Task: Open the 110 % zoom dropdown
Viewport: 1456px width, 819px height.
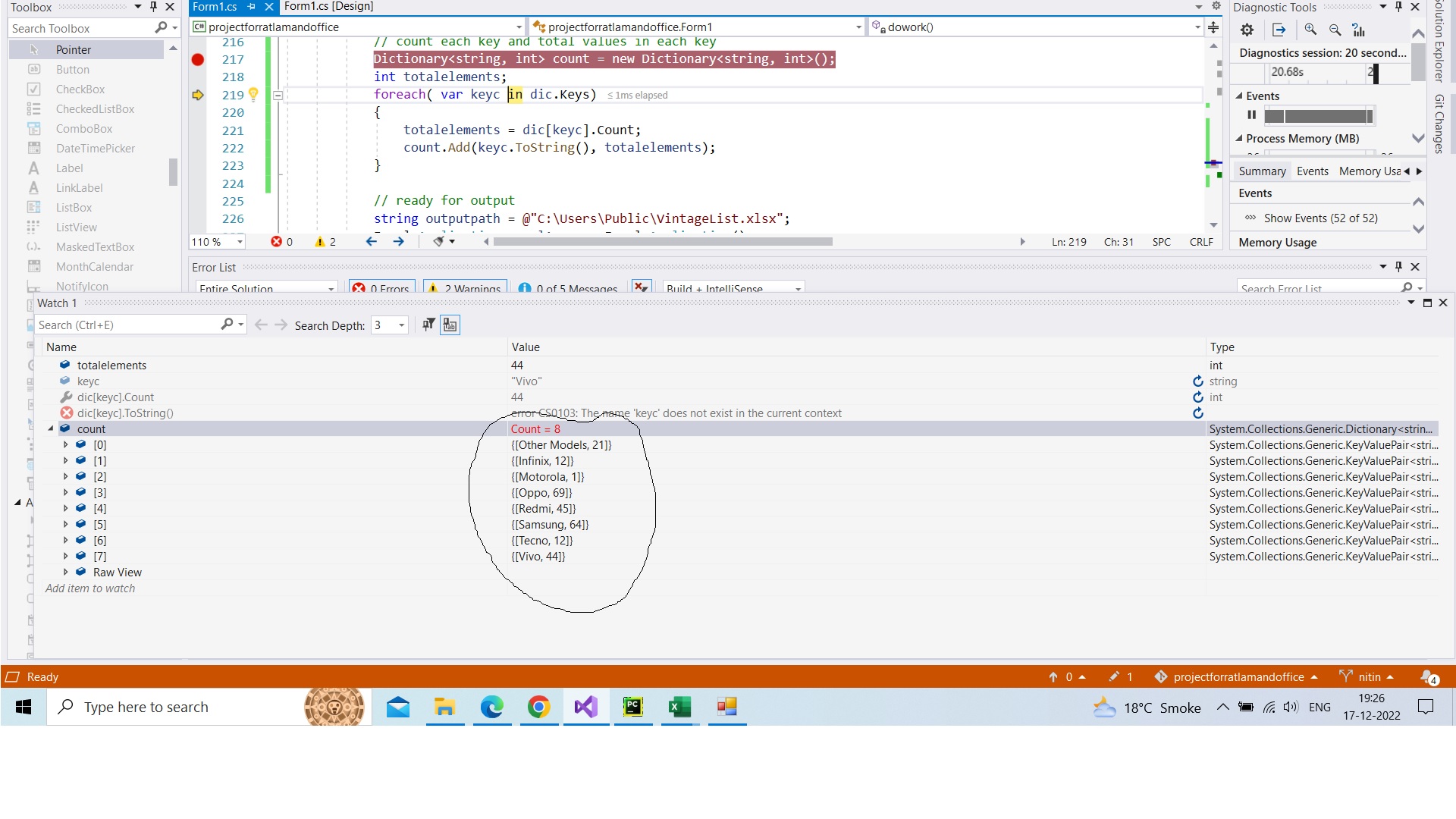Action: [x=240, y=242]
